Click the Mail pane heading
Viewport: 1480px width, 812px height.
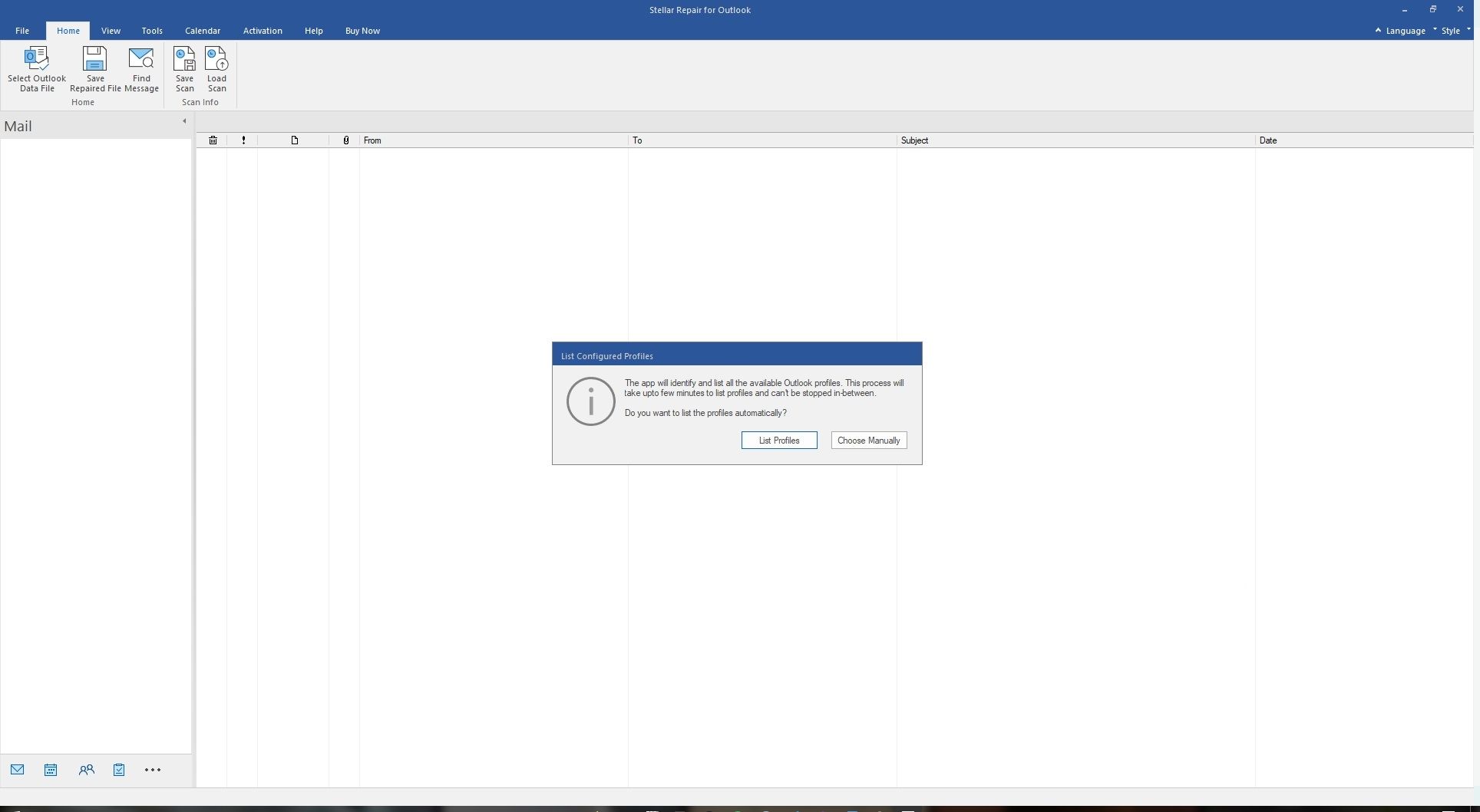pos(18,126)
